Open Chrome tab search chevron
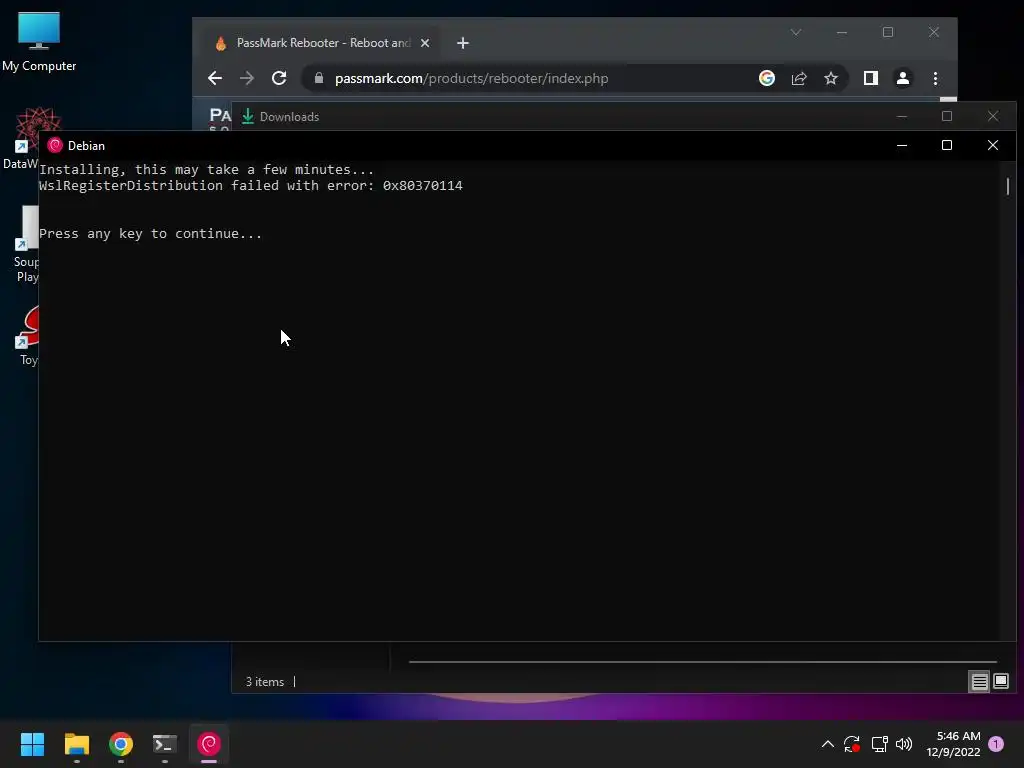 coord(795,32)
